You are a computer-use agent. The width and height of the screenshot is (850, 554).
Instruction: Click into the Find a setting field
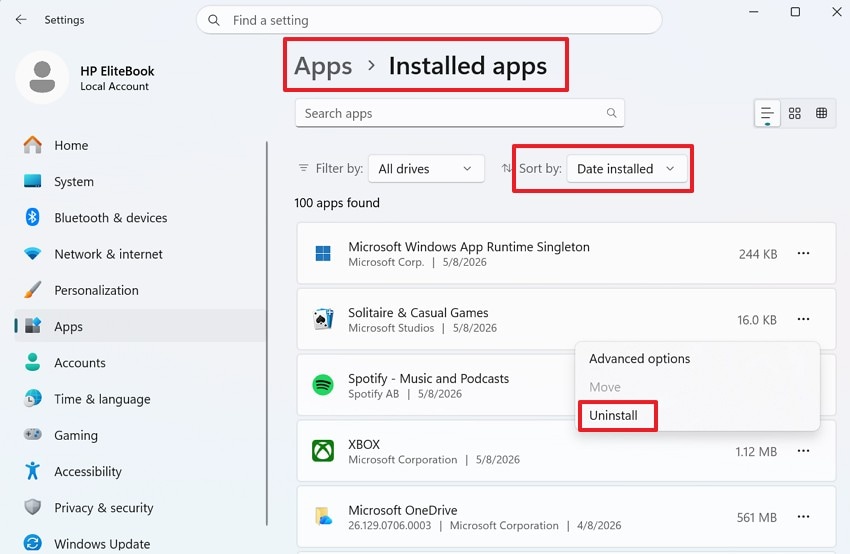[x=429, y=20]
